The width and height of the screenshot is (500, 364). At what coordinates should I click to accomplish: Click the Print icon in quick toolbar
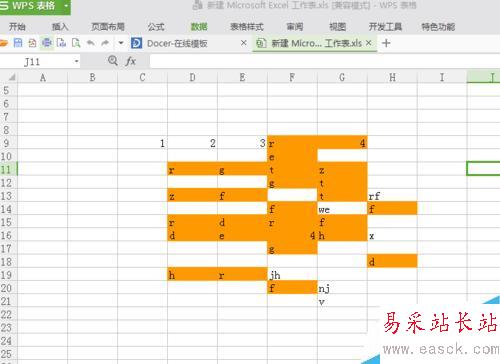click(x=47, y=43)
